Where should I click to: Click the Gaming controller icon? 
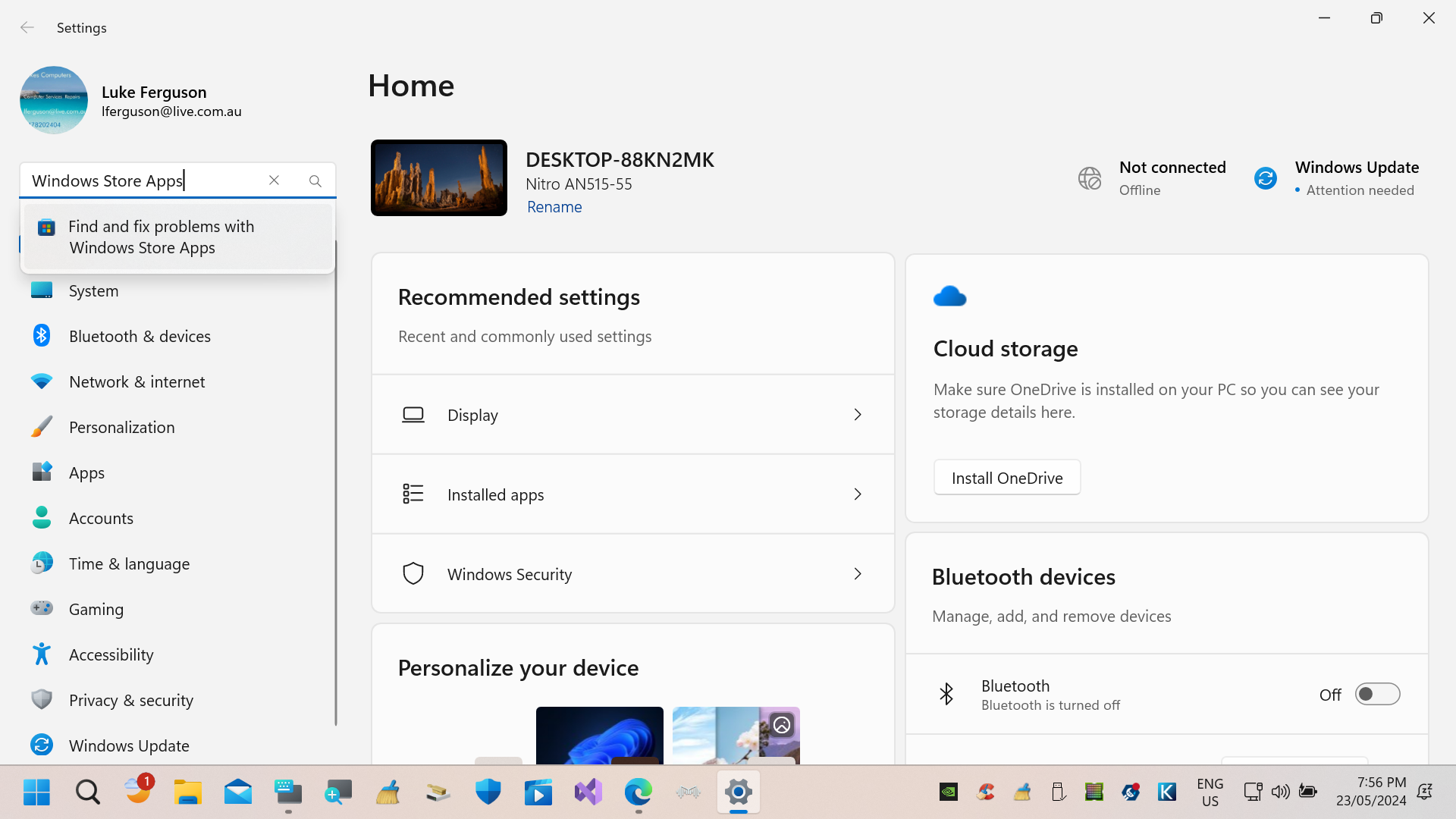tap(42, 608)
